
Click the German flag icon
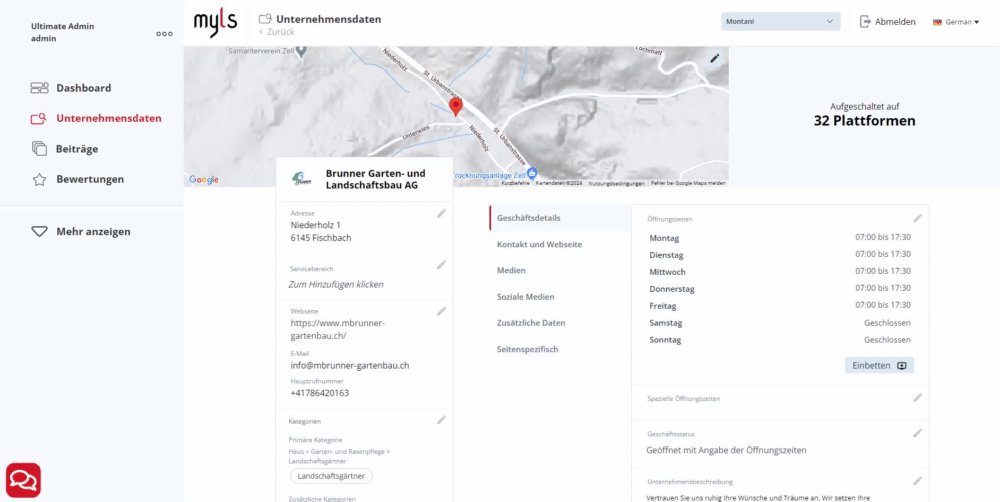938,22
